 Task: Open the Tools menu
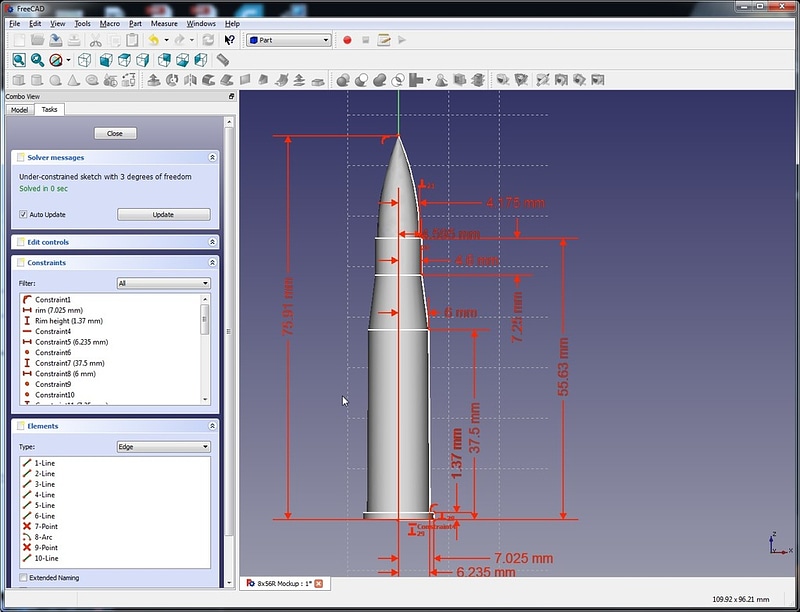click(82, 23)
